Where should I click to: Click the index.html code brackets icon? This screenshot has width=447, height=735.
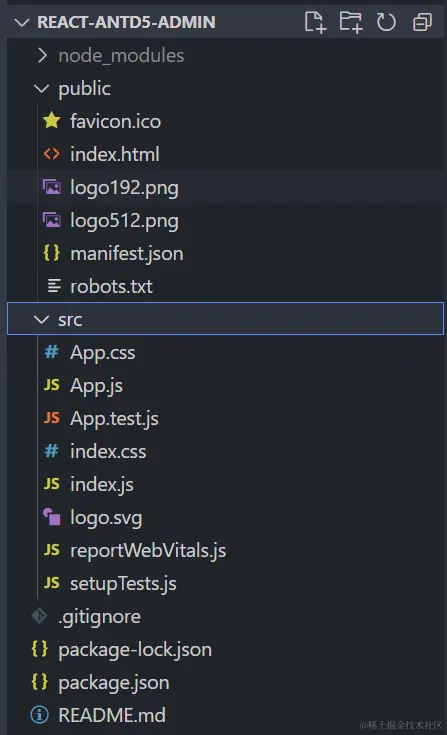click(52, 154)
